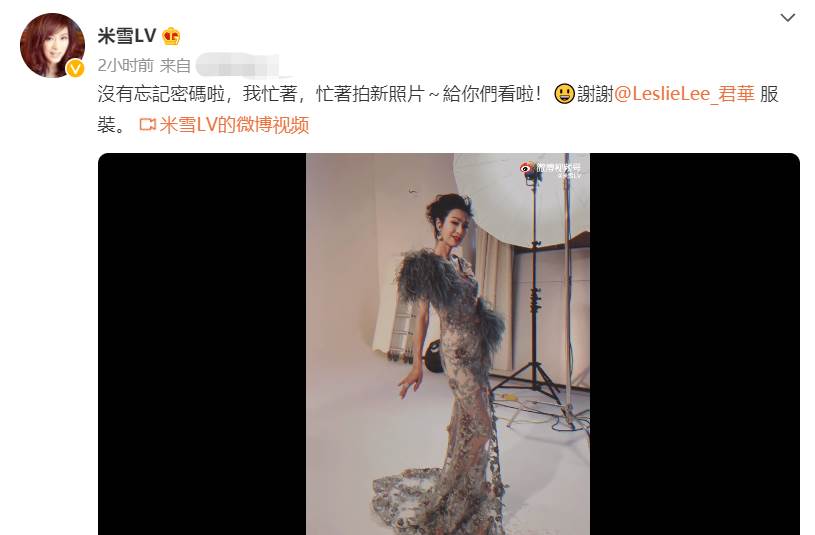Image resolution: width=815 pixels, height=535 pixels.
Task: Click the white studio umbrella in video frame
Action: click(521, 200)
